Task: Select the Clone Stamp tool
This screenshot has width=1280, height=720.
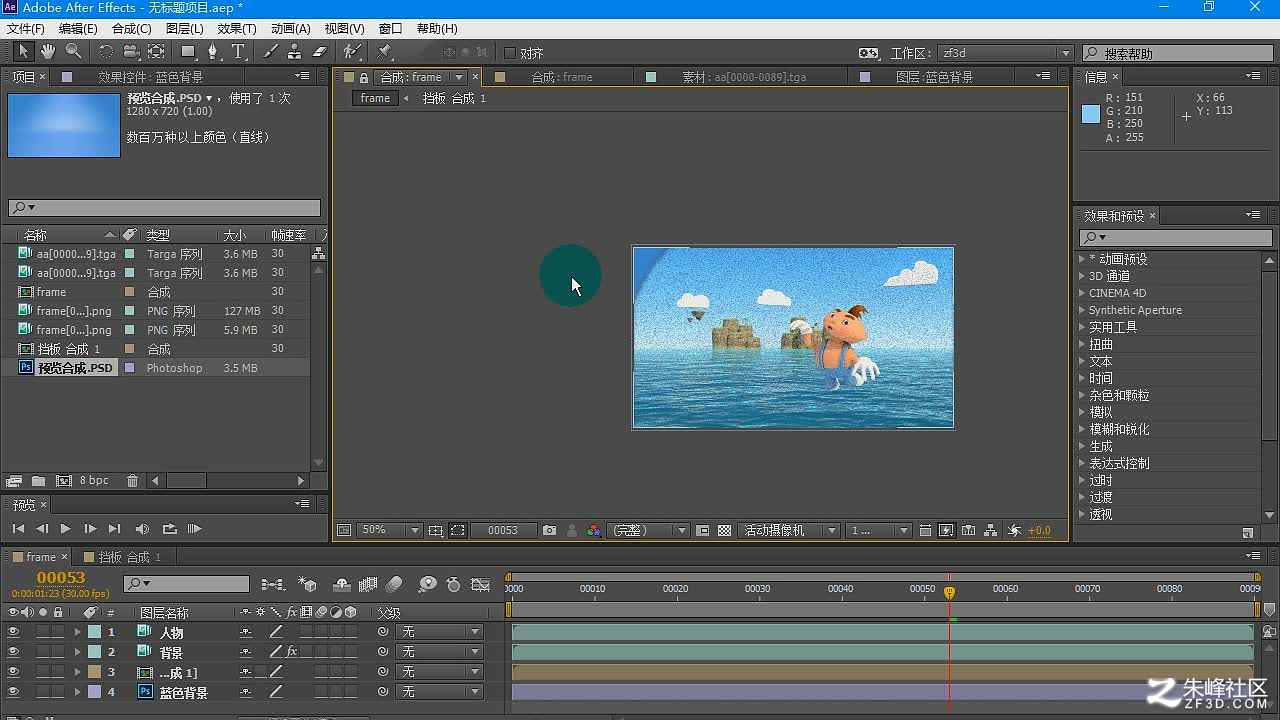Action: pos(295,52)
